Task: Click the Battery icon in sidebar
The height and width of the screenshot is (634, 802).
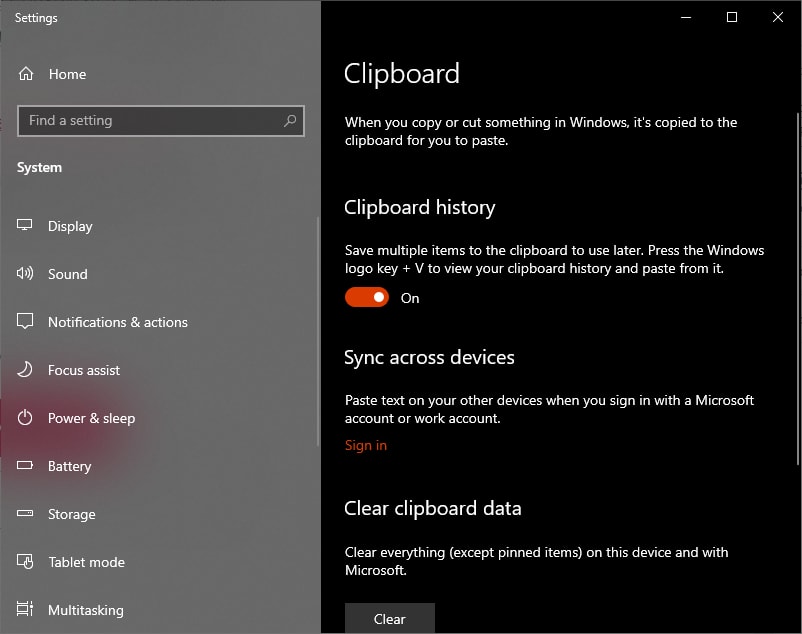Action: (x=25, y=465)
